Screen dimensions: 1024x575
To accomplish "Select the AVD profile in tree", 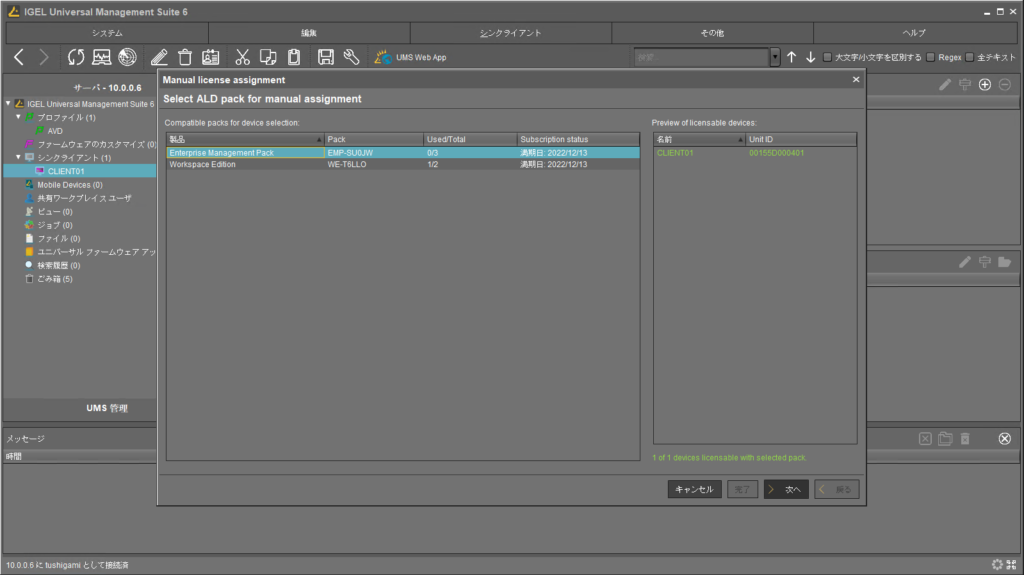I will point(56,131).
